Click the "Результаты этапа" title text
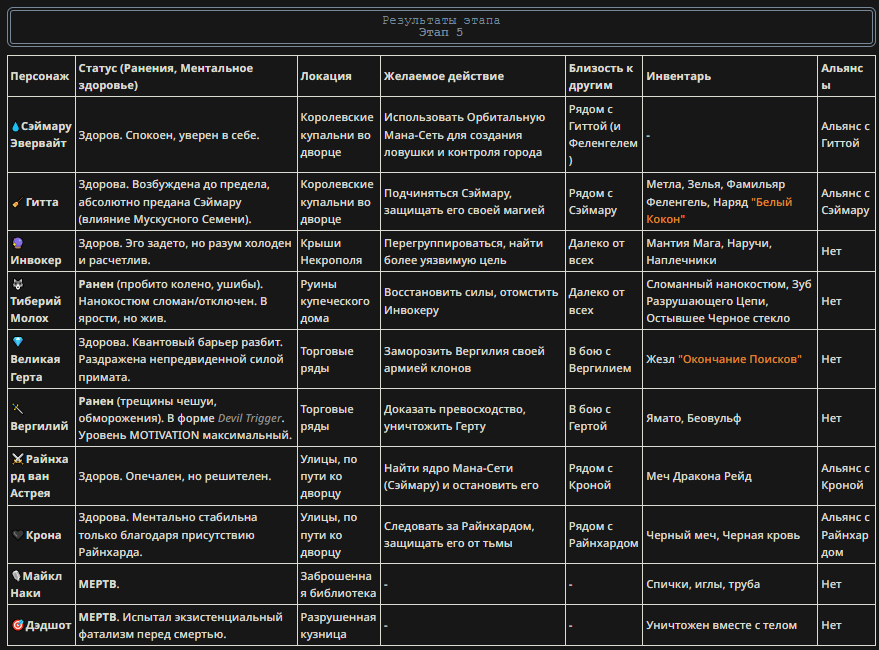Screen dimensions: 879x650 click(441, 21)
